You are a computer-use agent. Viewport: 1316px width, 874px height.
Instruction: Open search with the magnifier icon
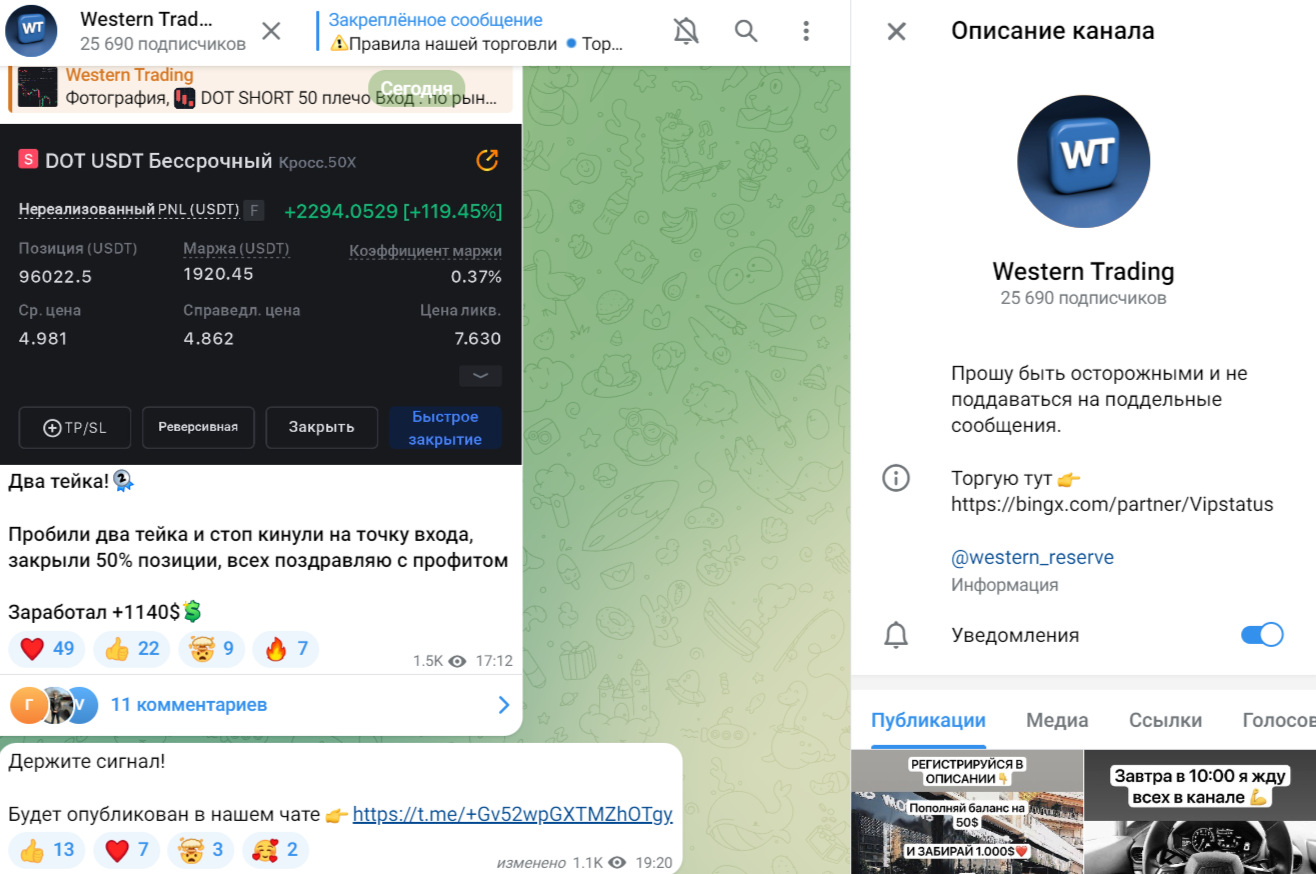(x=746, y=31)
